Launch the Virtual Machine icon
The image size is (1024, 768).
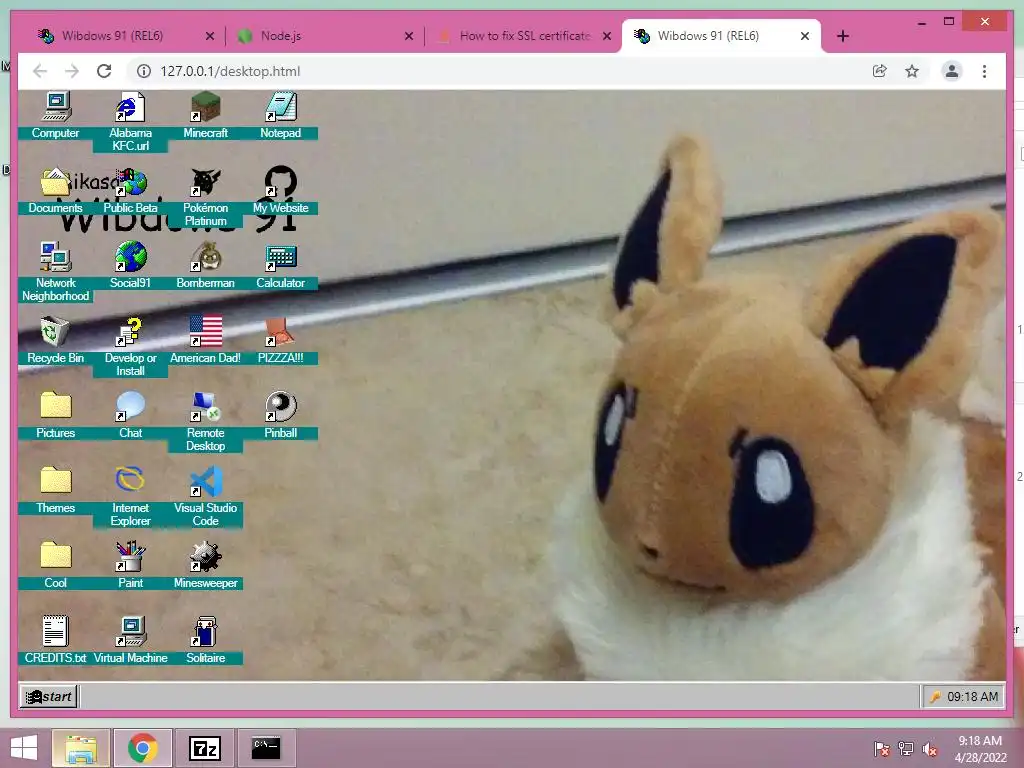[x=131, y=641]
